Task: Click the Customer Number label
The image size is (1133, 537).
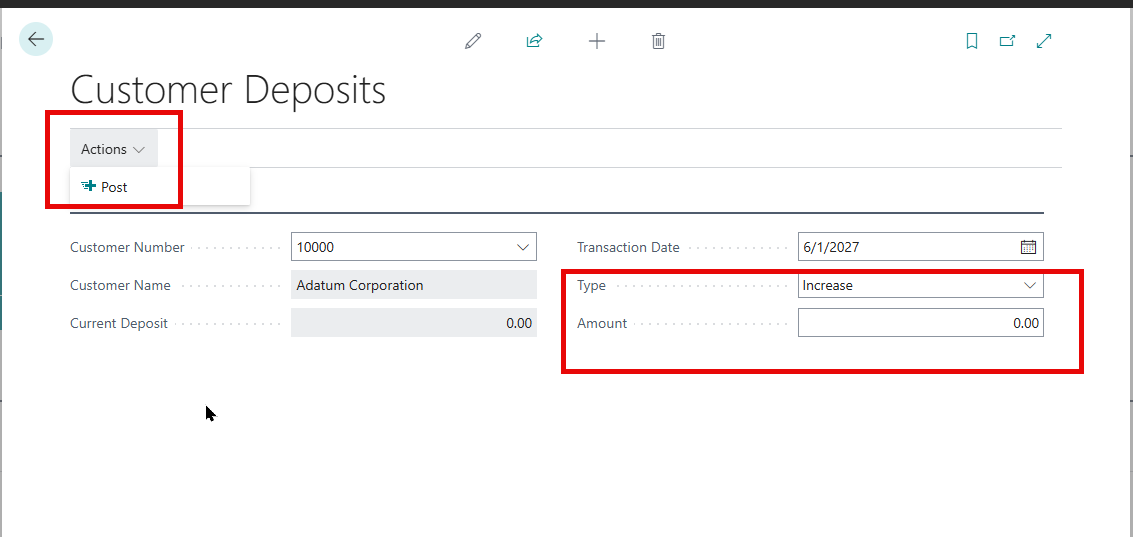Action: pyautogui.click(x=127, y=247)
